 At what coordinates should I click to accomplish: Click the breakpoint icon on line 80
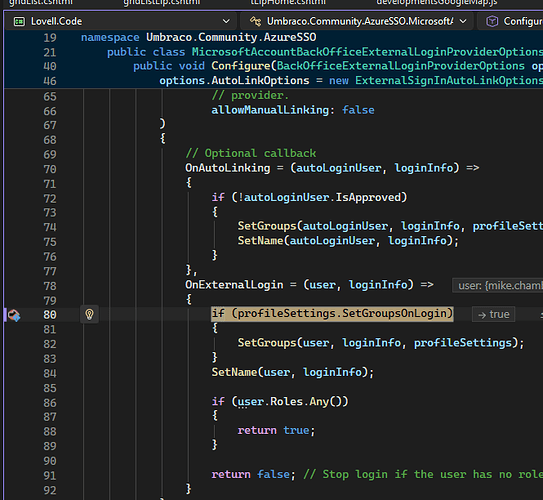[x=14, y=315]
